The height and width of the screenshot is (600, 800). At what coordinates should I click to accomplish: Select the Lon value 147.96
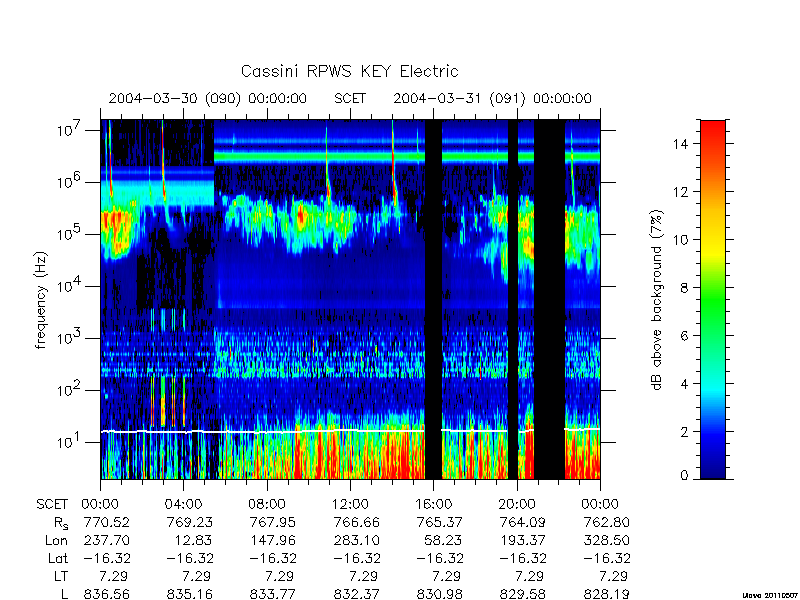[x=273, y=540]
